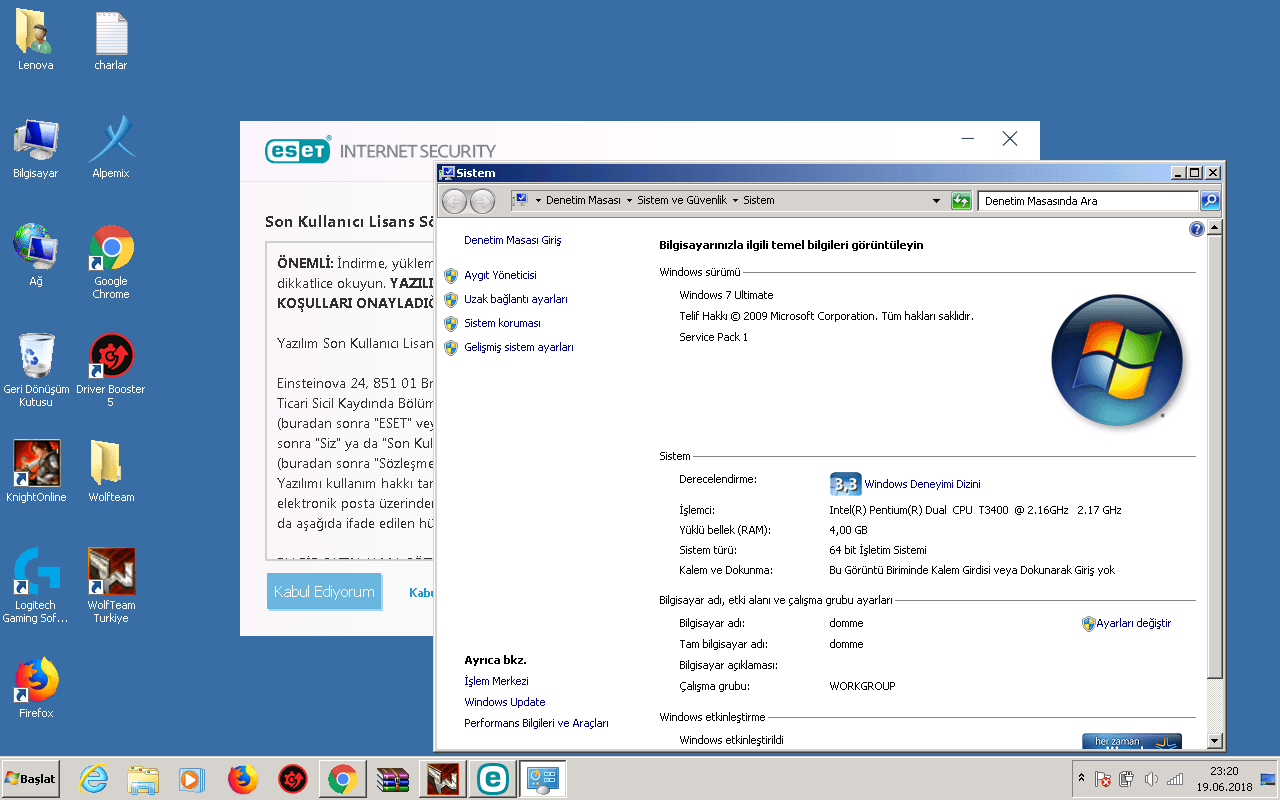Viewport: 1280px width, 800px height.
Task: Open the volume speaker tray icon
Action: (x=1151, y=779)
